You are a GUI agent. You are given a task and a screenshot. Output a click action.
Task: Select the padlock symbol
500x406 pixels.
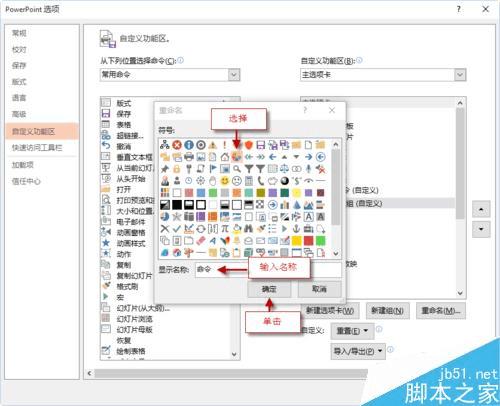click(x=177, y=169)
